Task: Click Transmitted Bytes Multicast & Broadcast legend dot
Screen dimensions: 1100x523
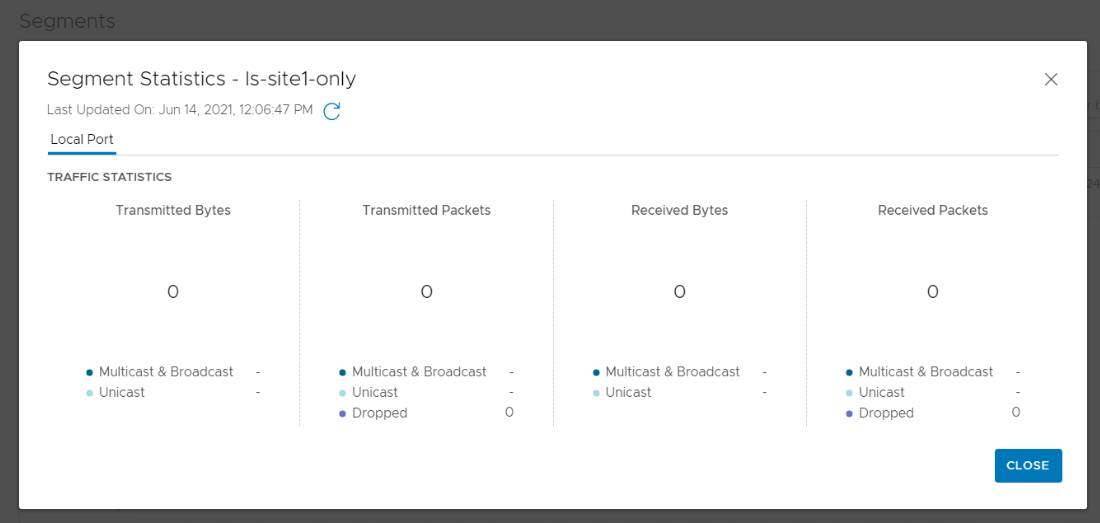Action: [x=90, y=372]
